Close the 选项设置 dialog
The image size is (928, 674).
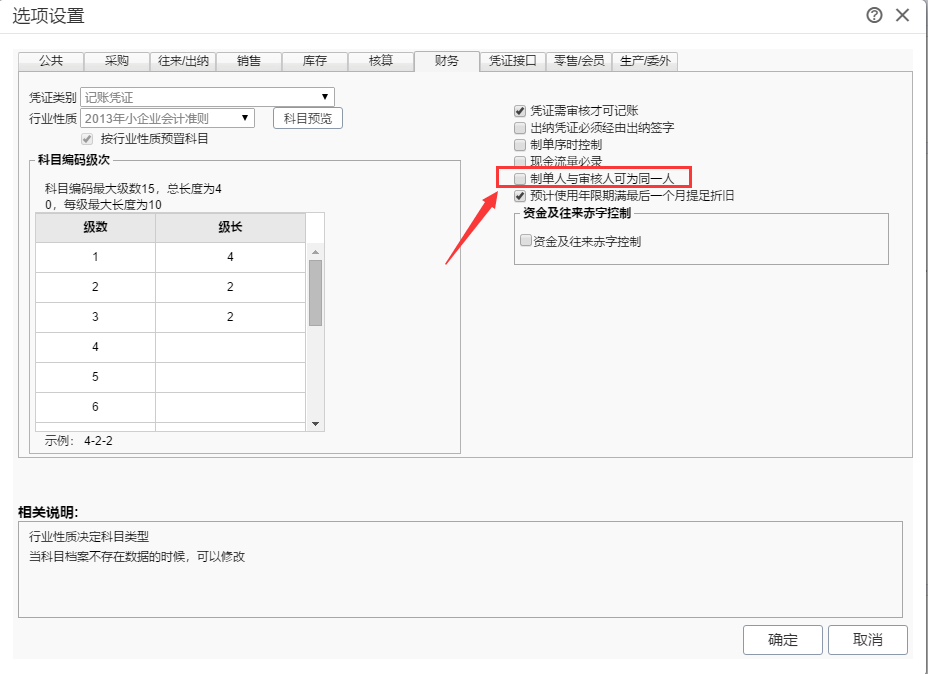click(903, 15)
